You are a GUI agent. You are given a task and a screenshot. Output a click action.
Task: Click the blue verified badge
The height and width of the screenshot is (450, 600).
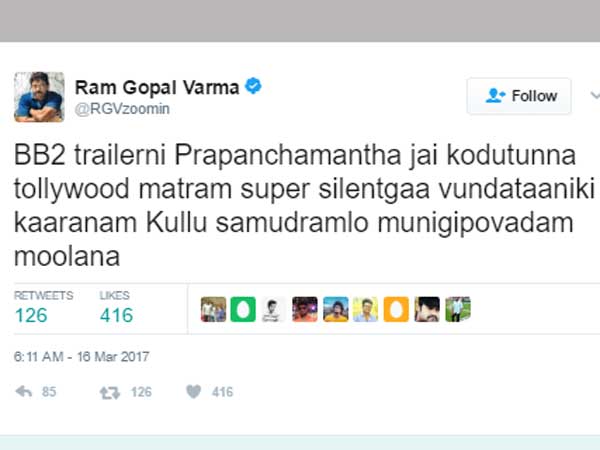coord(253,86)
